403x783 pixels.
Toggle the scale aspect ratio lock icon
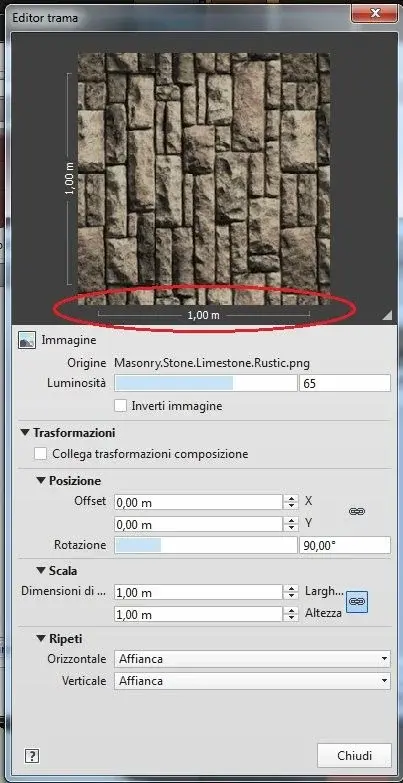pyautogui.click(x=357, y=602)
